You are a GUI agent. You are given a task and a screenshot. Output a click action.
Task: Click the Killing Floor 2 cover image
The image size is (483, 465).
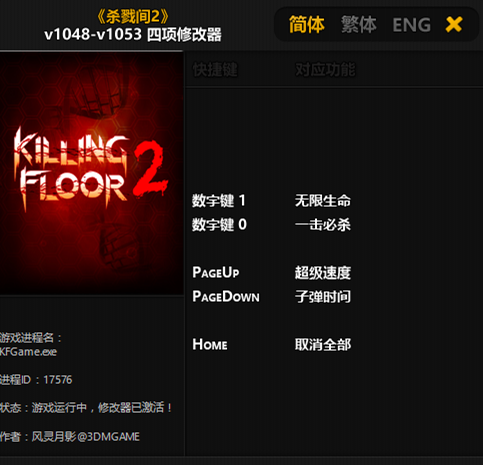click(x=91, y=173)
